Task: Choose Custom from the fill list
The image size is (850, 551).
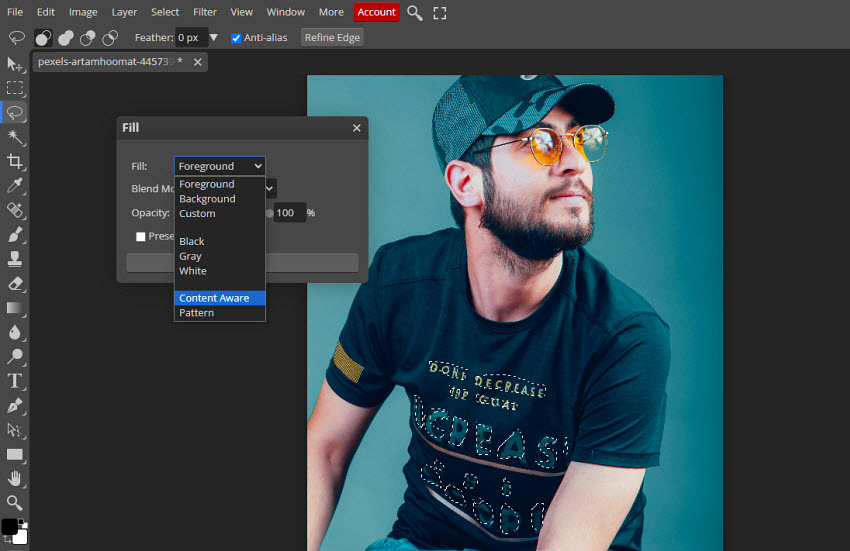Action: (220, 214)
